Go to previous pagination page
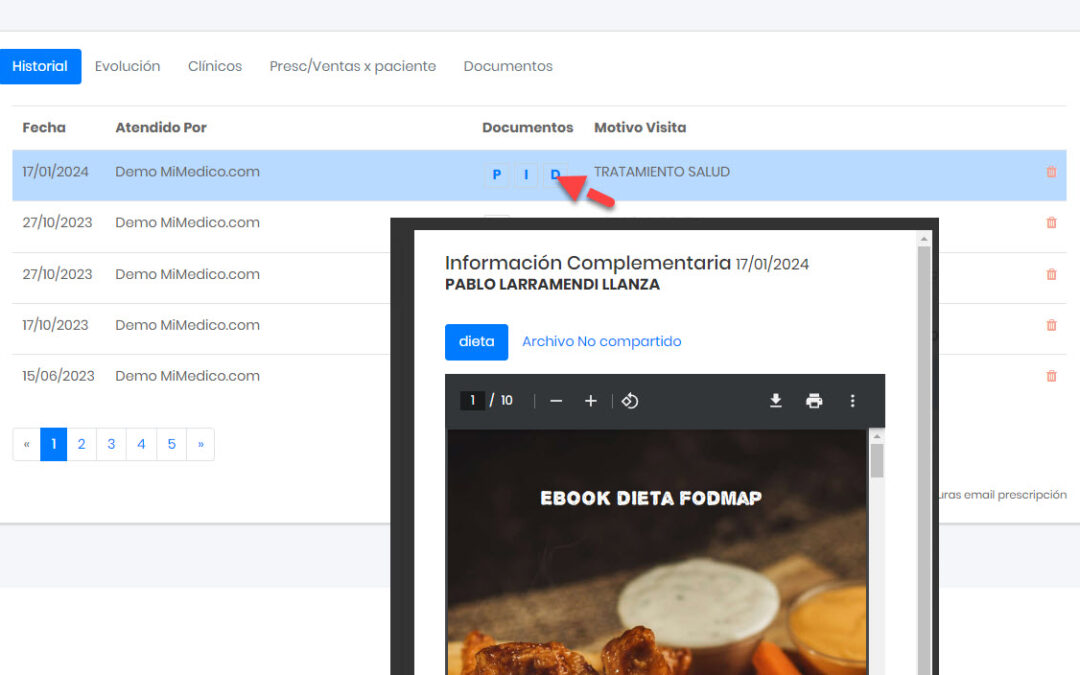 coord(27,444)
